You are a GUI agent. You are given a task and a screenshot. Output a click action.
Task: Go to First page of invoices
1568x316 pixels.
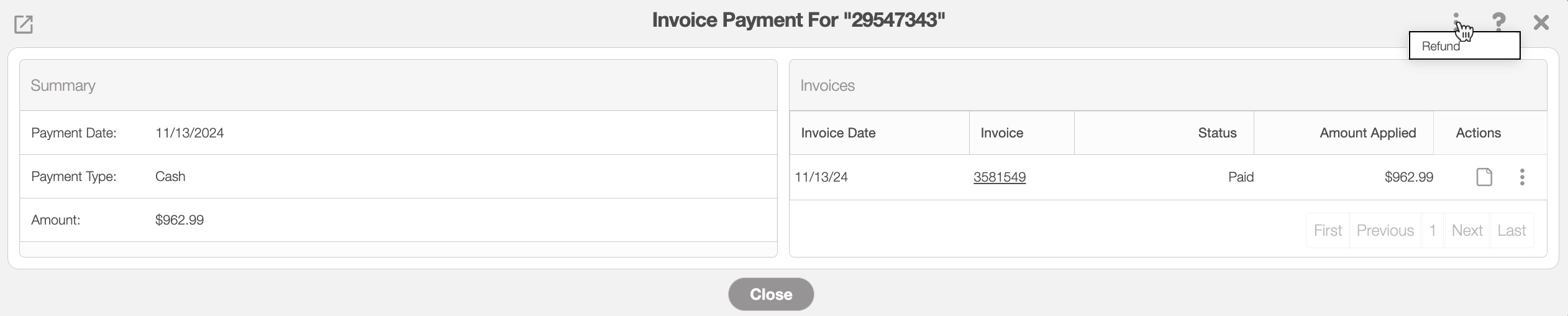click(x=1328, y=231)
